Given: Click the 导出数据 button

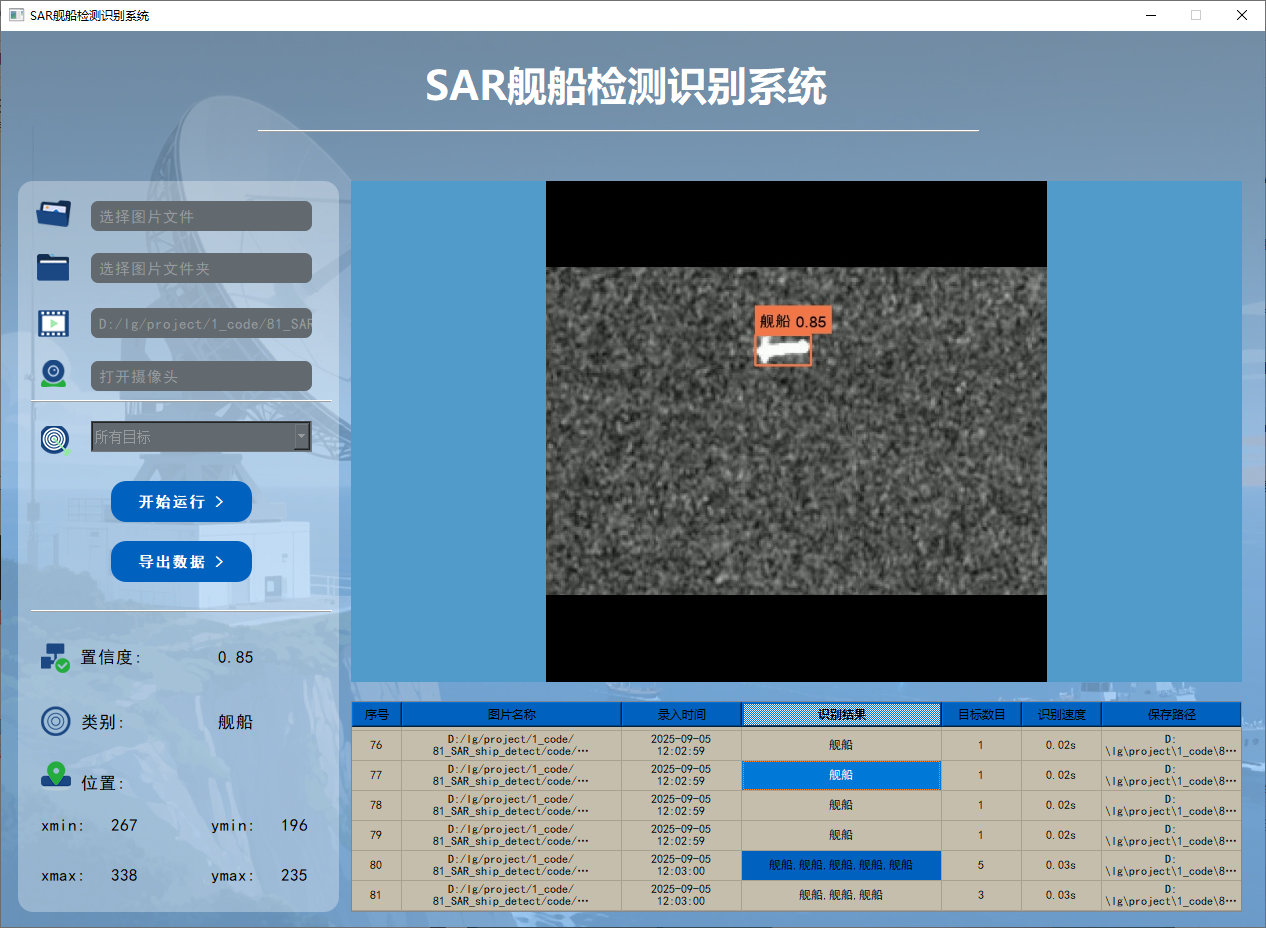Looking at the screenshot, I should 181,561.
